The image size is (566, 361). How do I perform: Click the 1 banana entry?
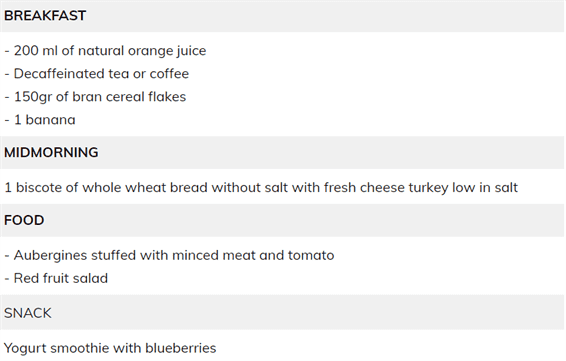point(40,120)
